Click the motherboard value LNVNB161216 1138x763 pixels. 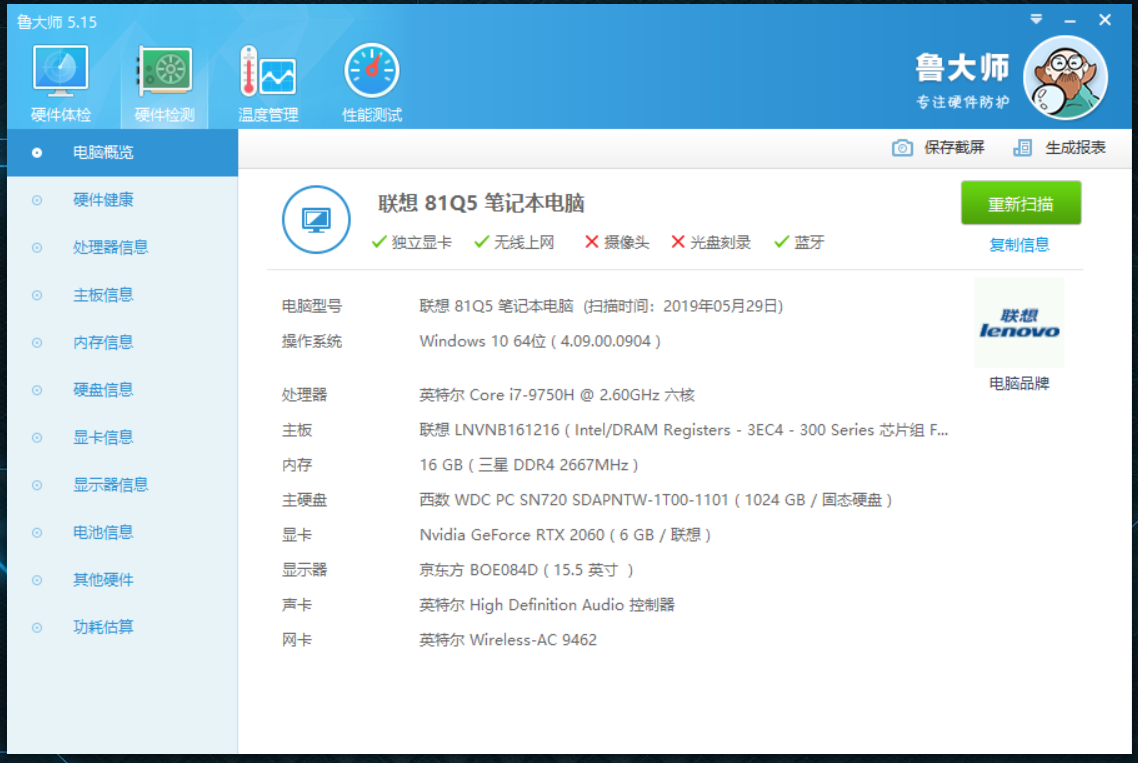(684, 430)
